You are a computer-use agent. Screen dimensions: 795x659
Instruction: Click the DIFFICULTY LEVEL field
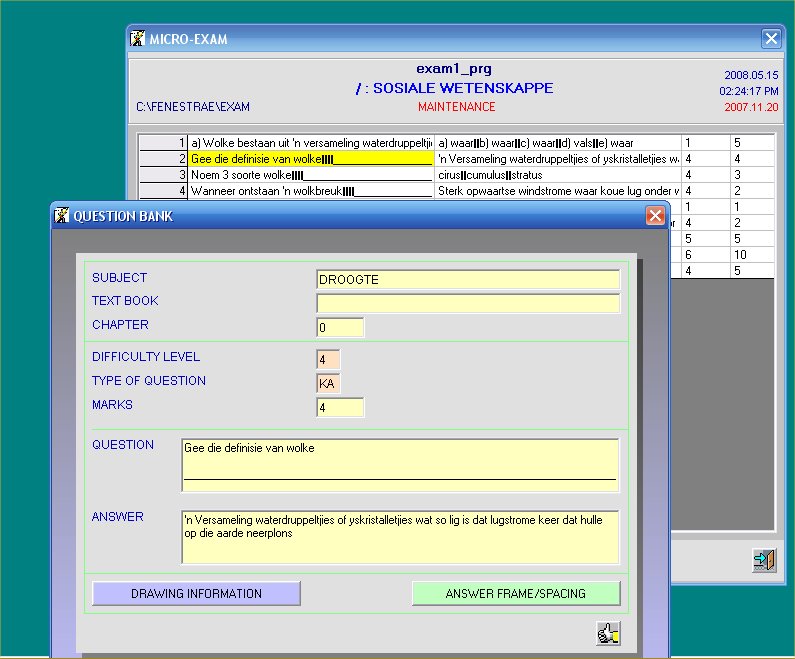pos(328,360)
